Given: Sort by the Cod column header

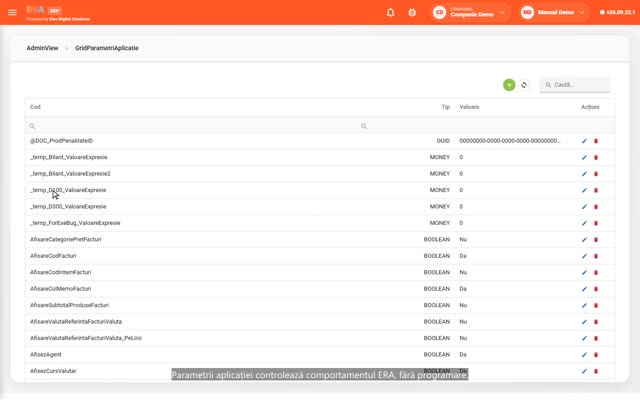Looking at the screenshot, I should point(35,107).
